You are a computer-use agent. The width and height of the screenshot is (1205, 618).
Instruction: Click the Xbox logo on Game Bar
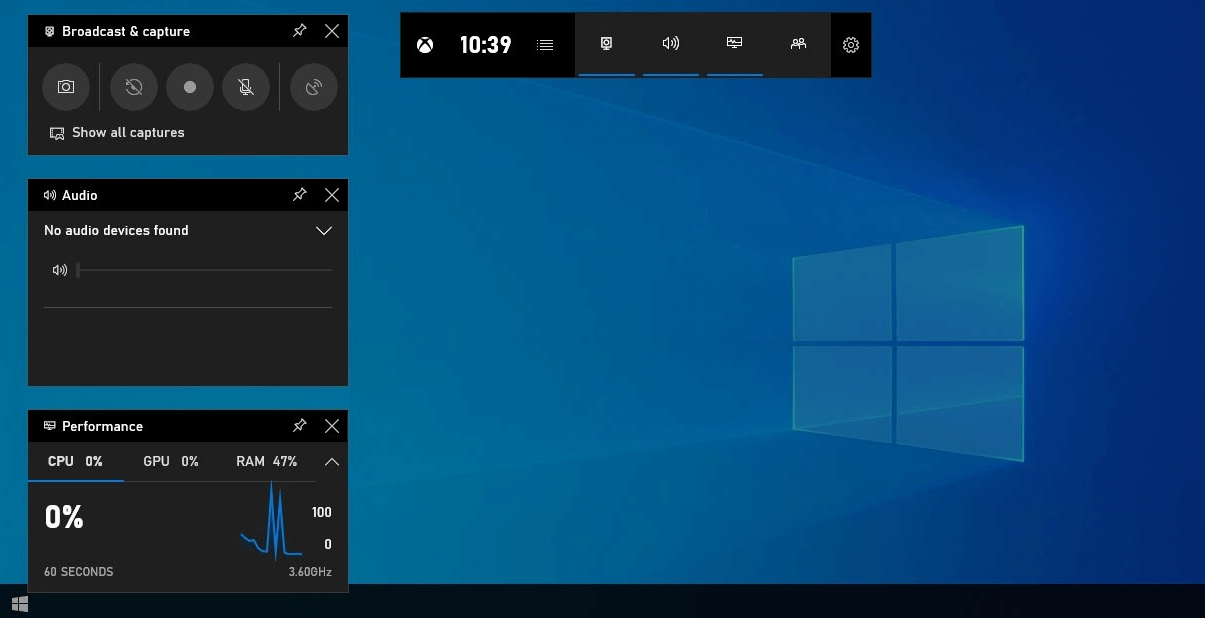click(425, 45)
